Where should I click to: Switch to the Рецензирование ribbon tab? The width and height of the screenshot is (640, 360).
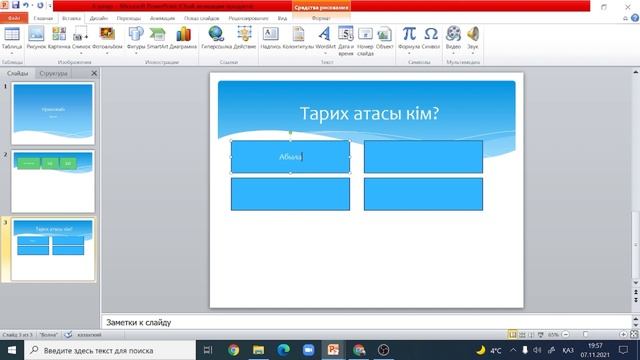pyautogui.click(x=248, y=18)
